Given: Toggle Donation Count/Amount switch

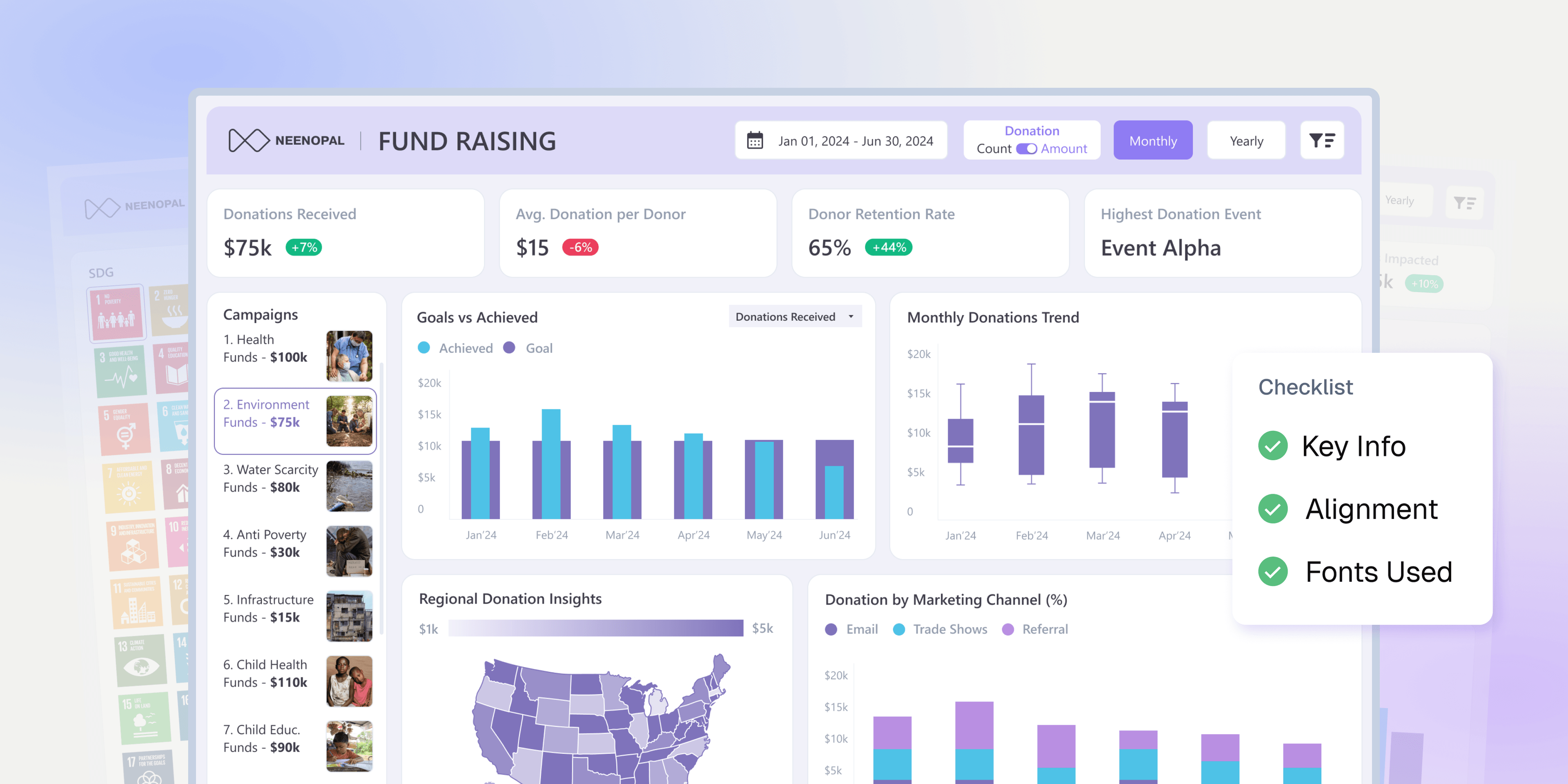Looking at the screenshot, I should (x=1026, y=149).
